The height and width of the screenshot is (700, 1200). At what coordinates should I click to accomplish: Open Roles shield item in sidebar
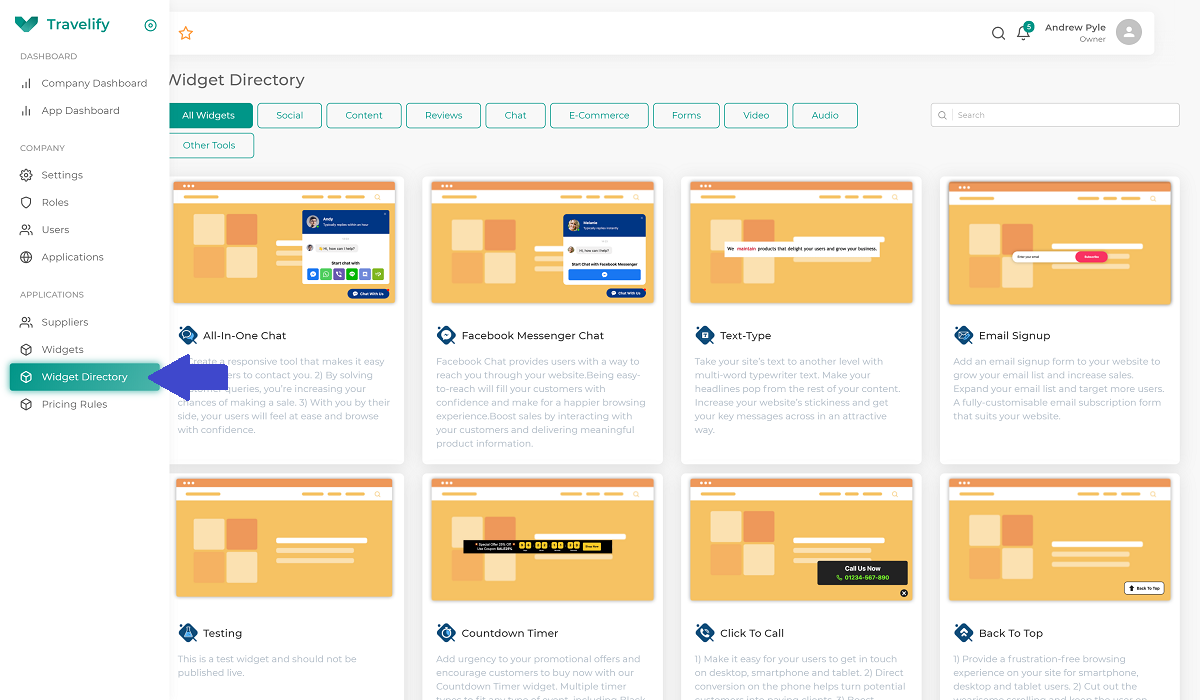(55, 202)
